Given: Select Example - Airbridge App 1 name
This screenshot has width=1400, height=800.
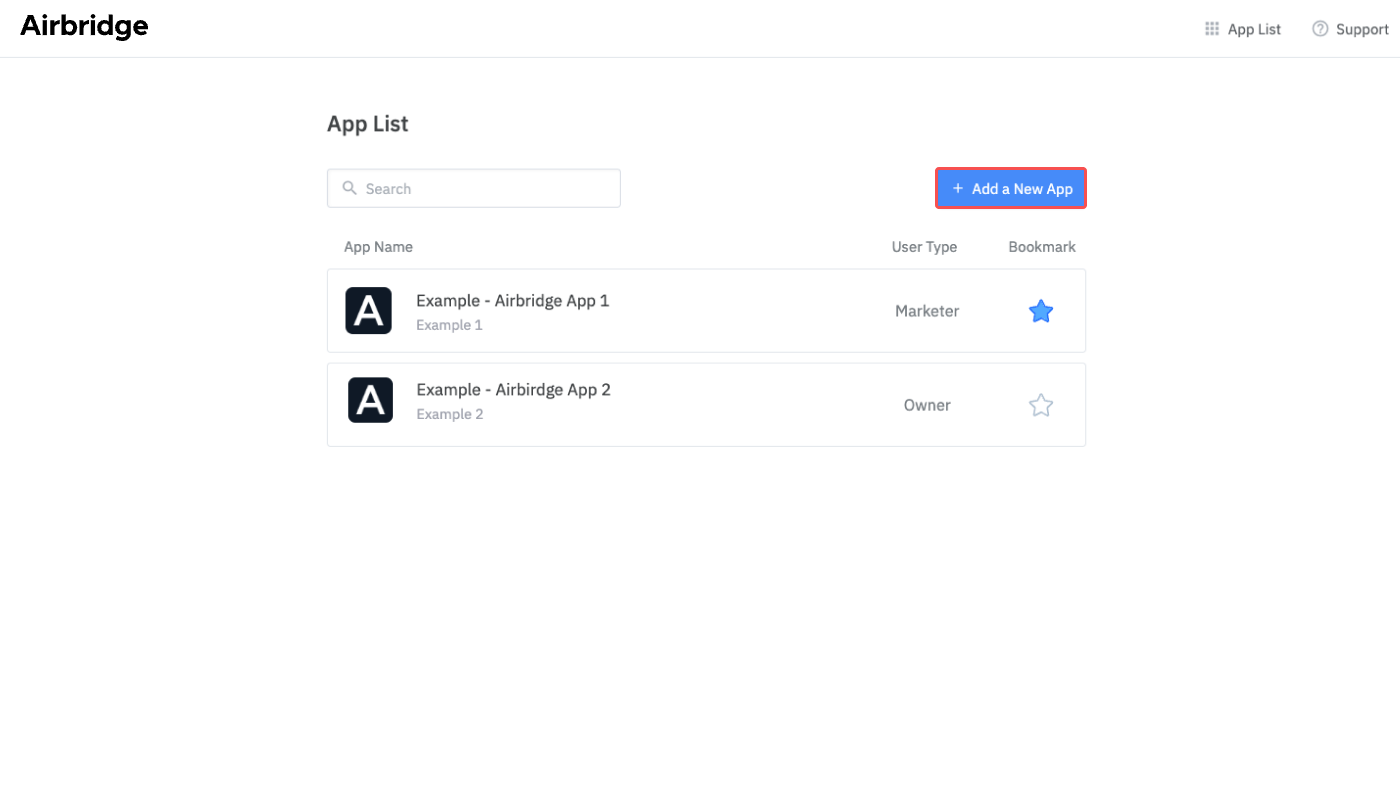Looking at the screenshot, I should tap(512, 300).
